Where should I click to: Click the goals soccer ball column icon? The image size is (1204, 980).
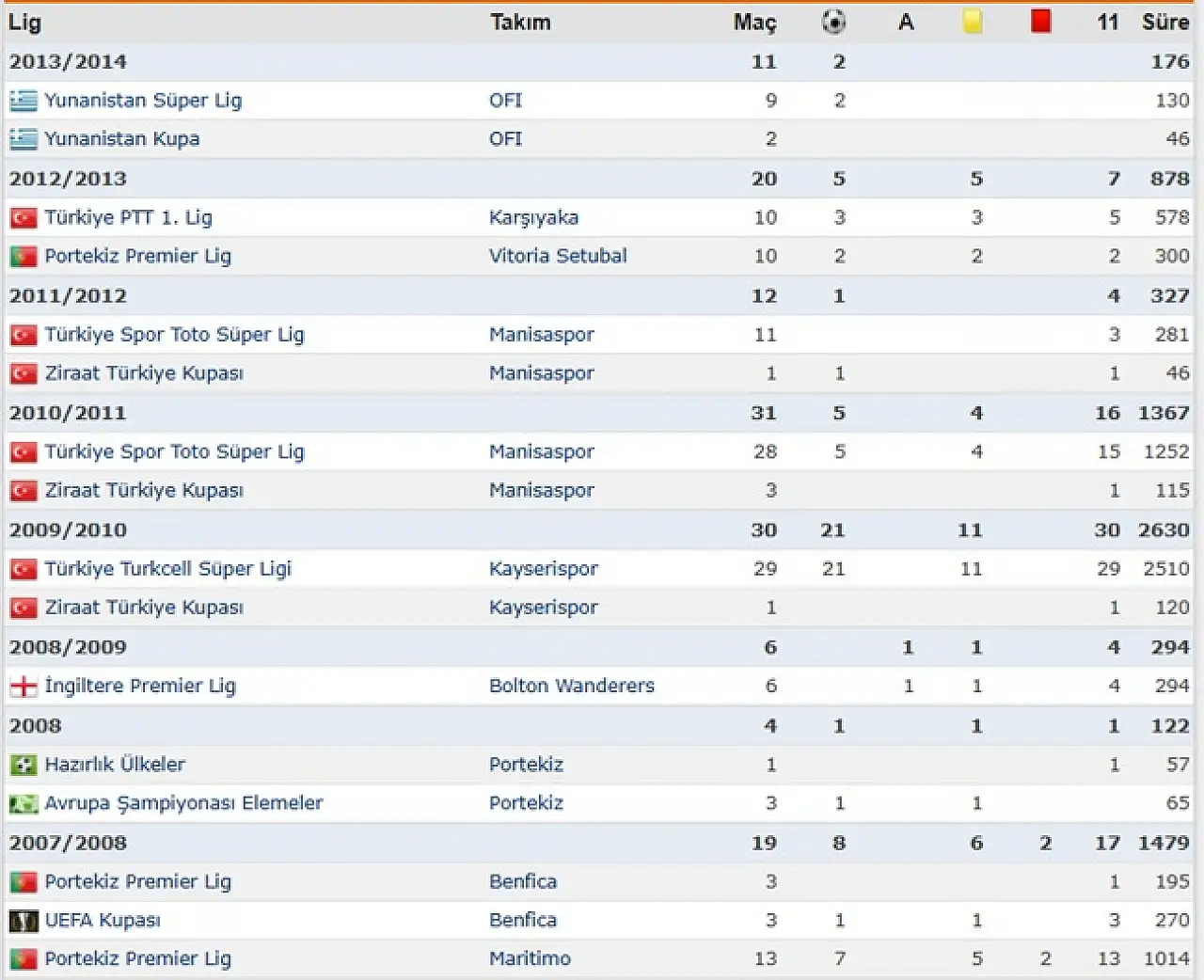(x=833, y=22)
